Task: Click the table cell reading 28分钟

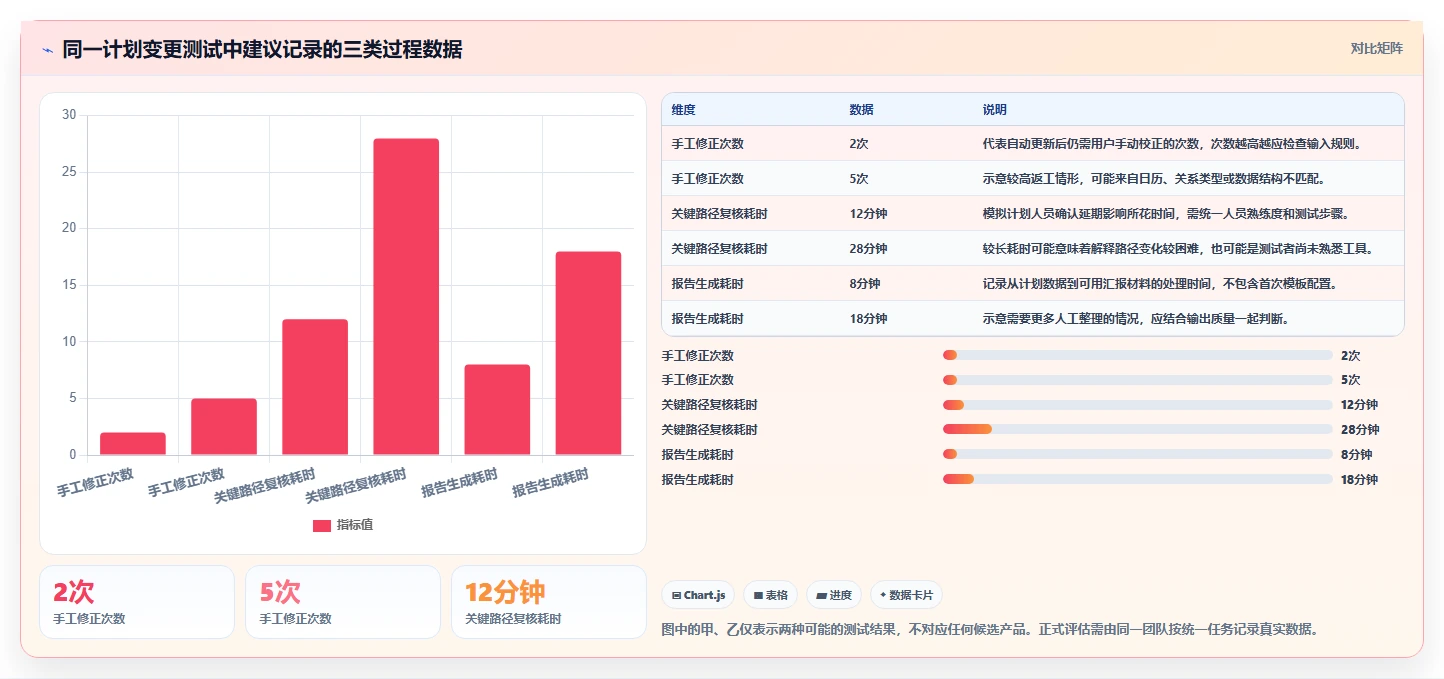Action: point(868,249)
